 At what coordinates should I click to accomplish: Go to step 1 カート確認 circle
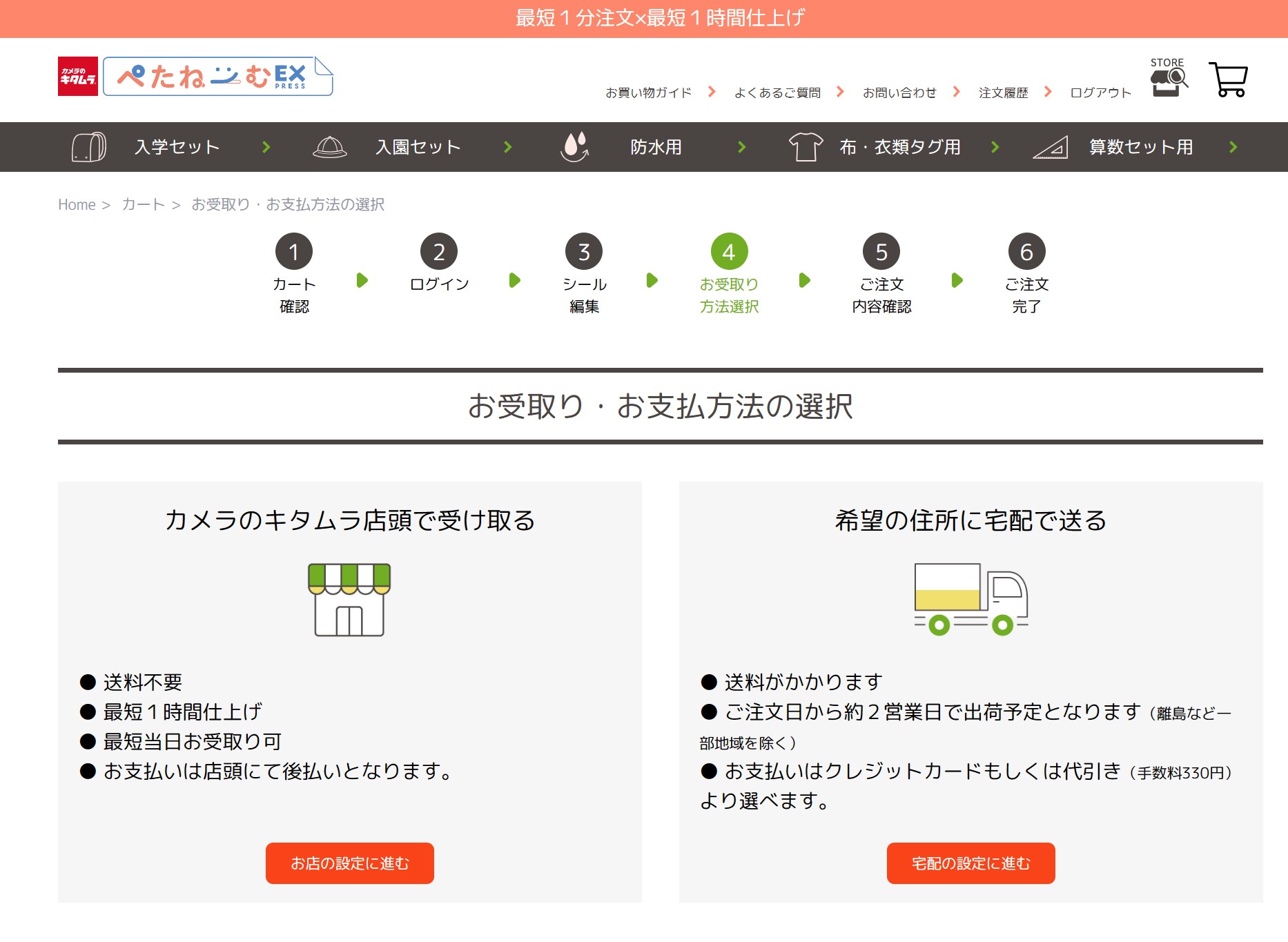point(294,252)
